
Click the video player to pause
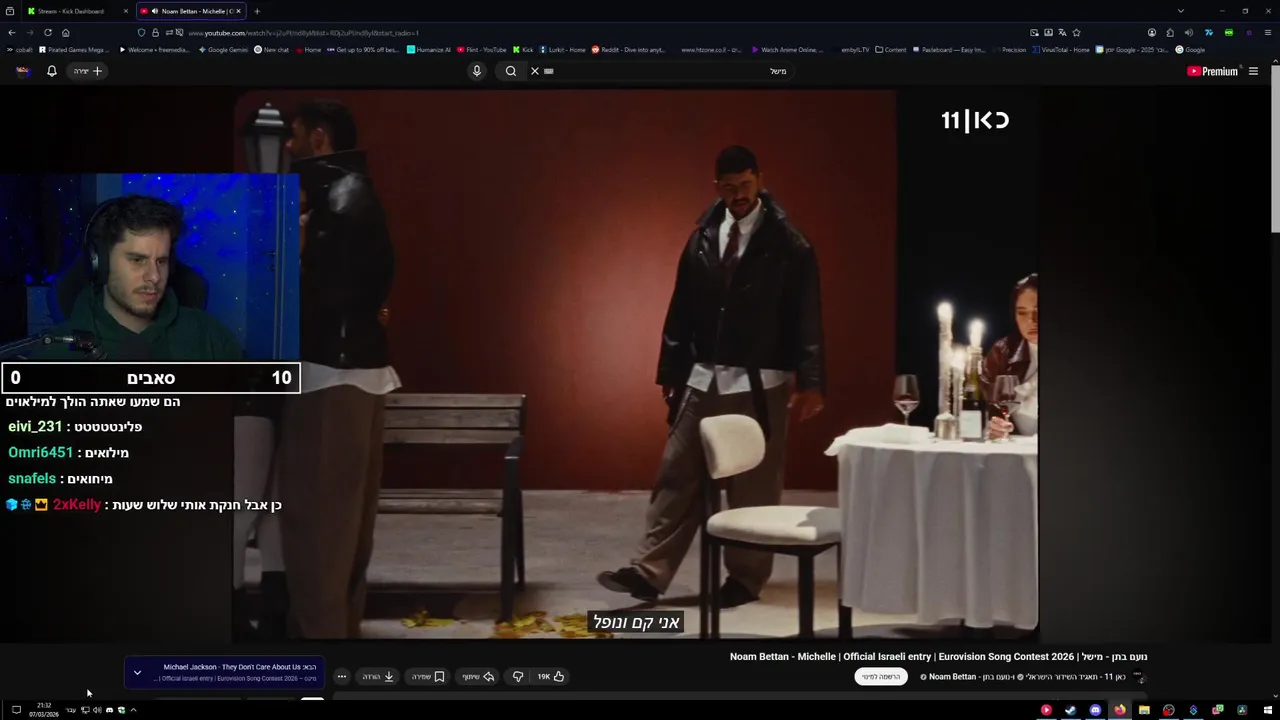coord(636,364)
